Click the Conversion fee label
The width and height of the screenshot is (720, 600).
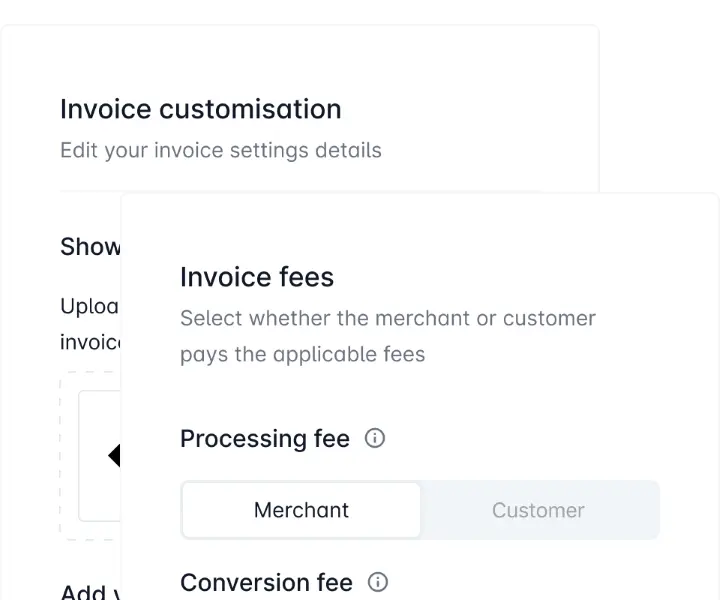pyautogui.click(x=266, y=582)
